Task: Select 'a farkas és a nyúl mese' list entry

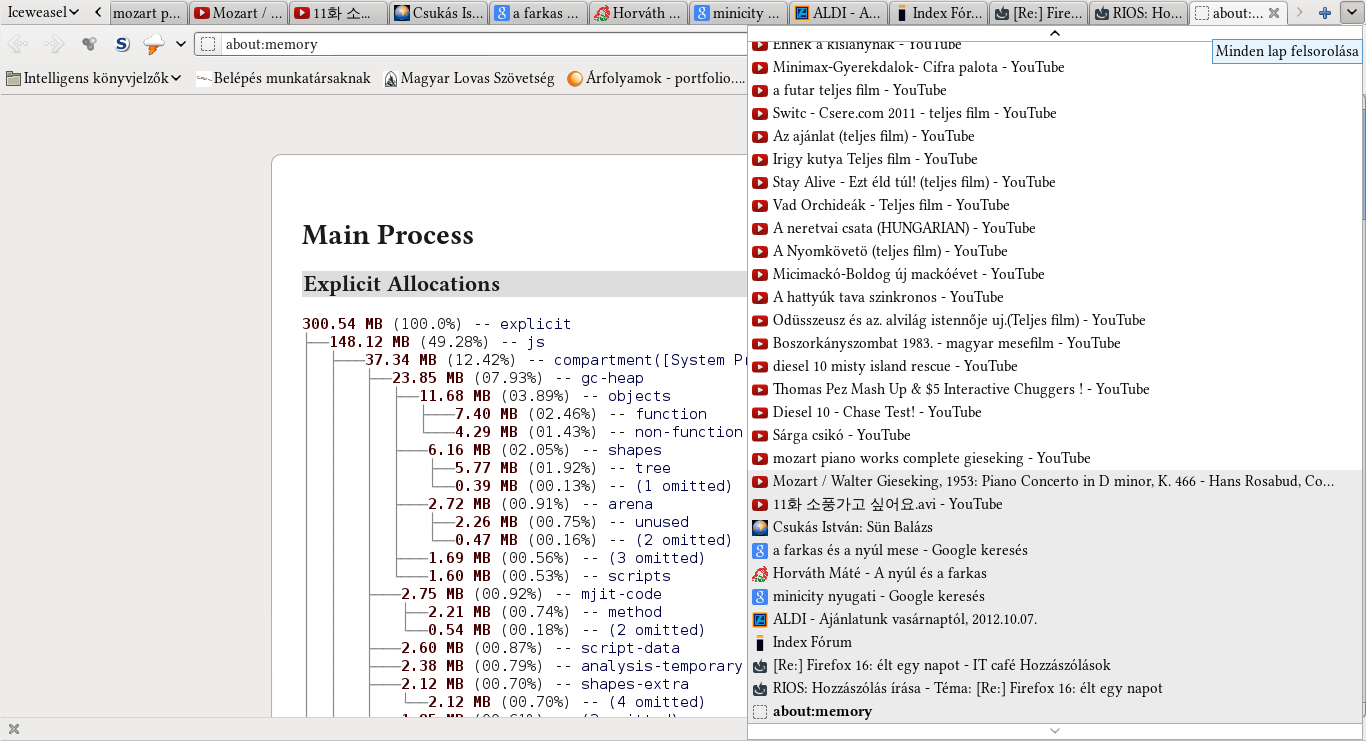Action: (1054, 550)
